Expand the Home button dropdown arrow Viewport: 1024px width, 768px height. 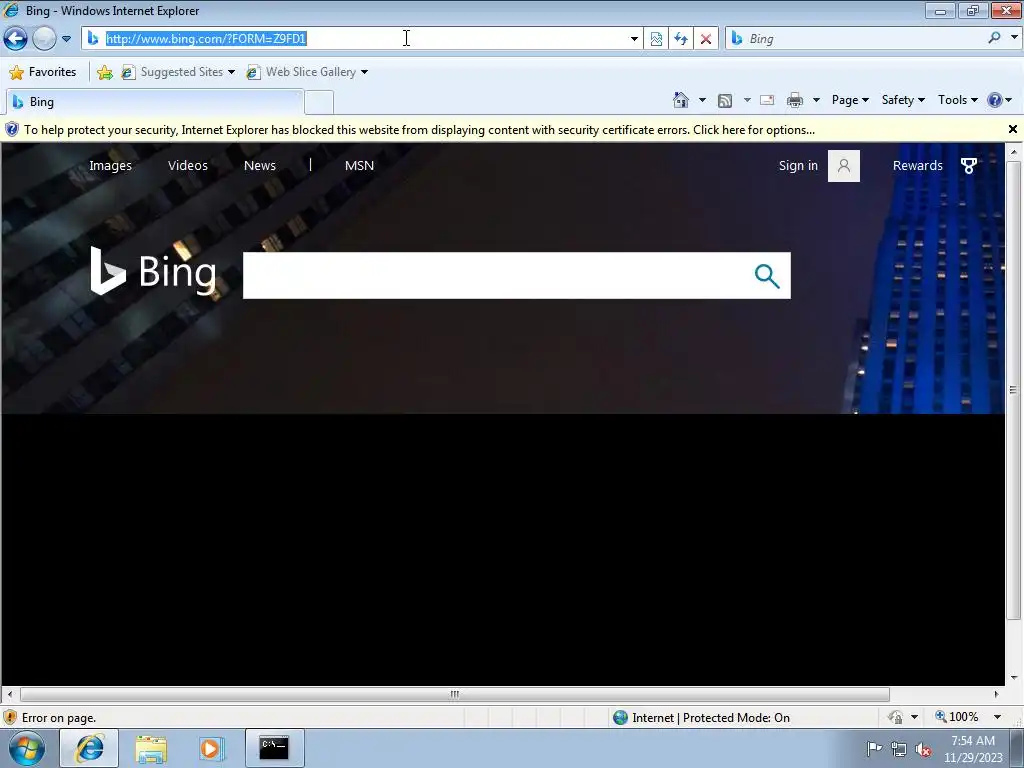(702, 100)
